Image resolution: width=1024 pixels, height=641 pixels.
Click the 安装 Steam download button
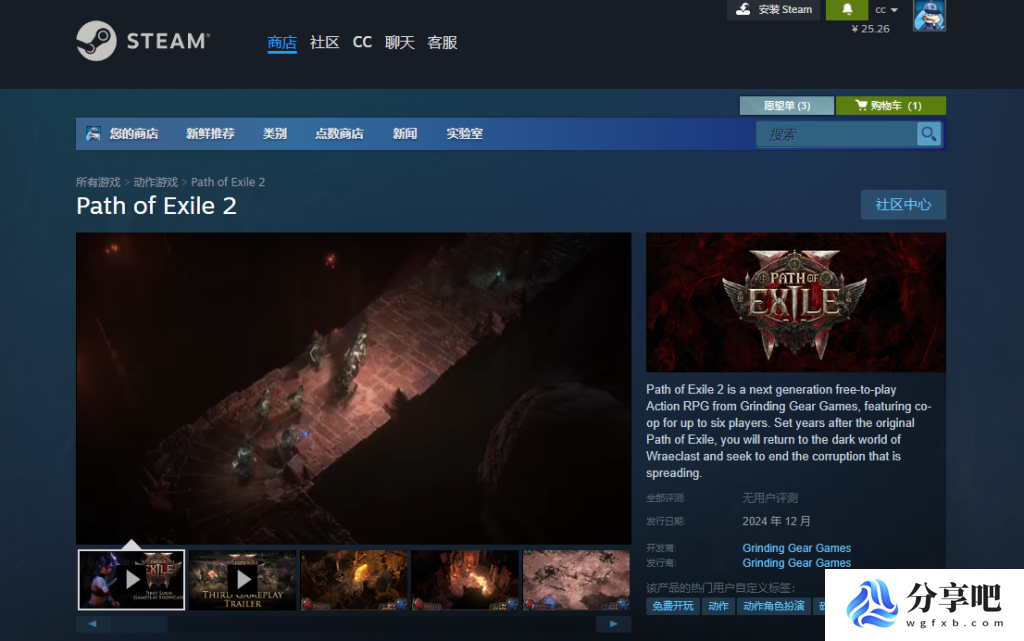tap(773, 9)
